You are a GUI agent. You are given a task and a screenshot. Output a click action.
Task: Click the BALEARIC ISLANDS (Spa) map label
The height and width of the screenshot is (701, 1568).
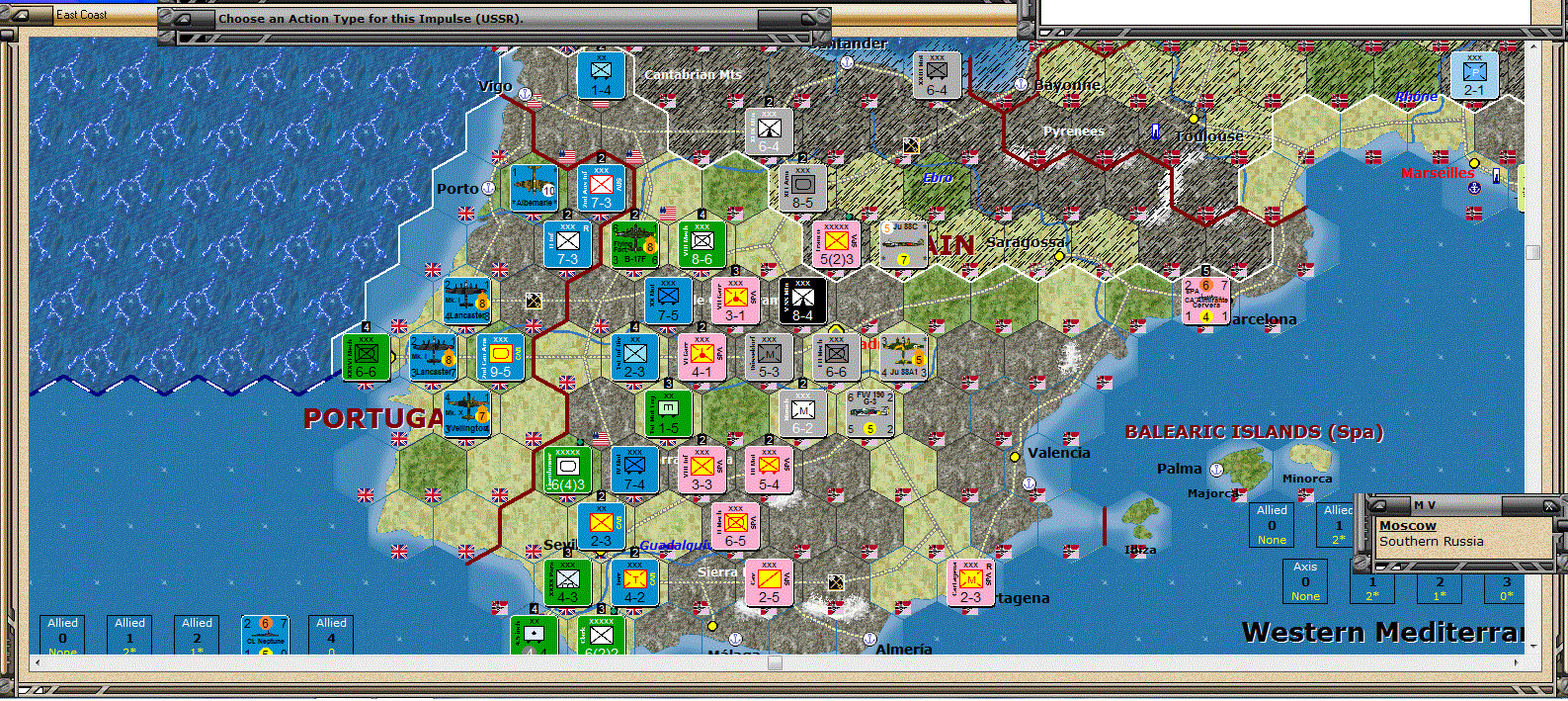point(1254,432)
